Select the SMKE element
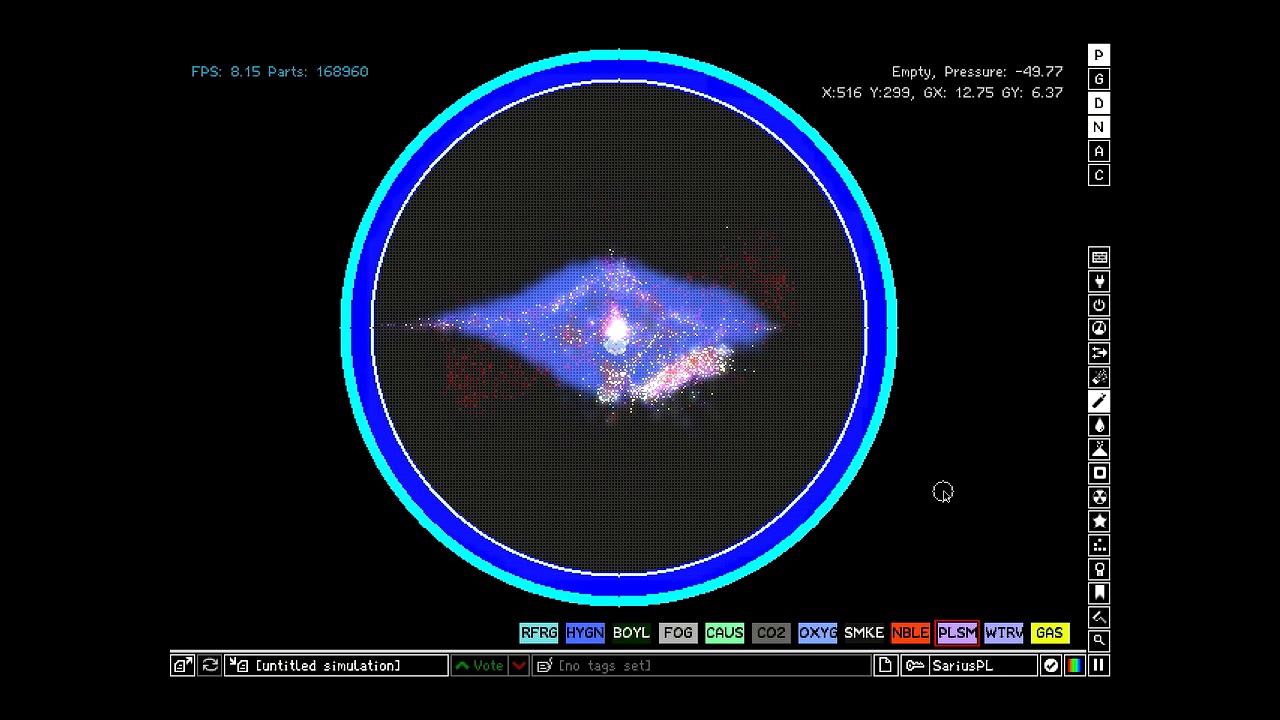 pyautogui.click(x=864, y=633)
